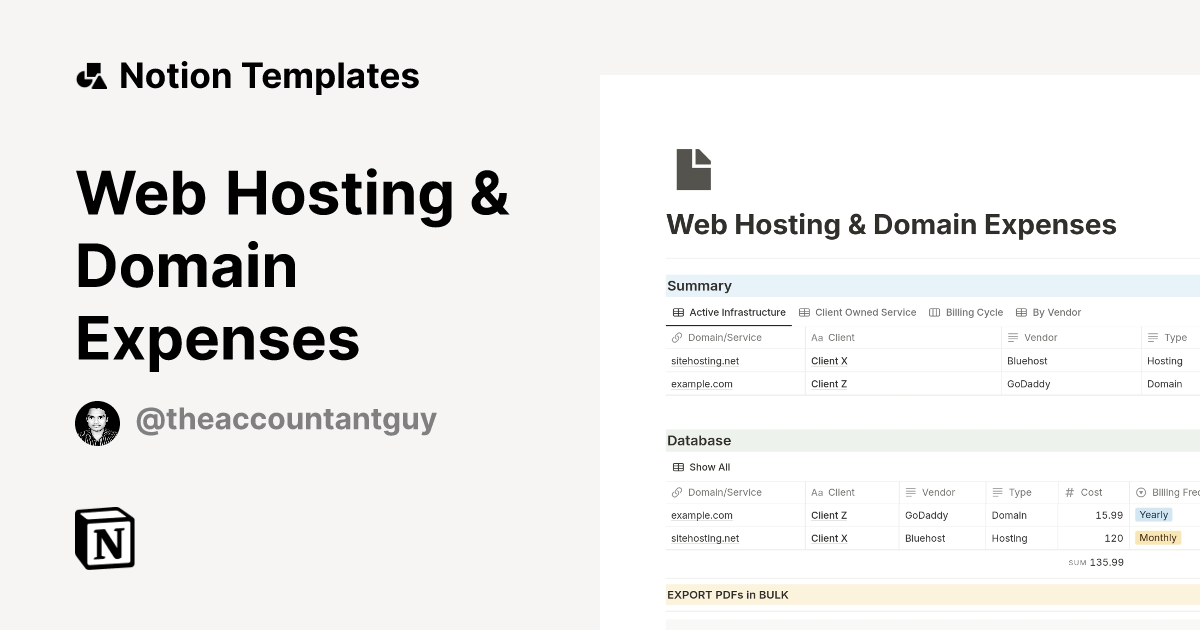1200x630 pixels.
Task: Switch to the By Vendor view
Action: 1049,312
